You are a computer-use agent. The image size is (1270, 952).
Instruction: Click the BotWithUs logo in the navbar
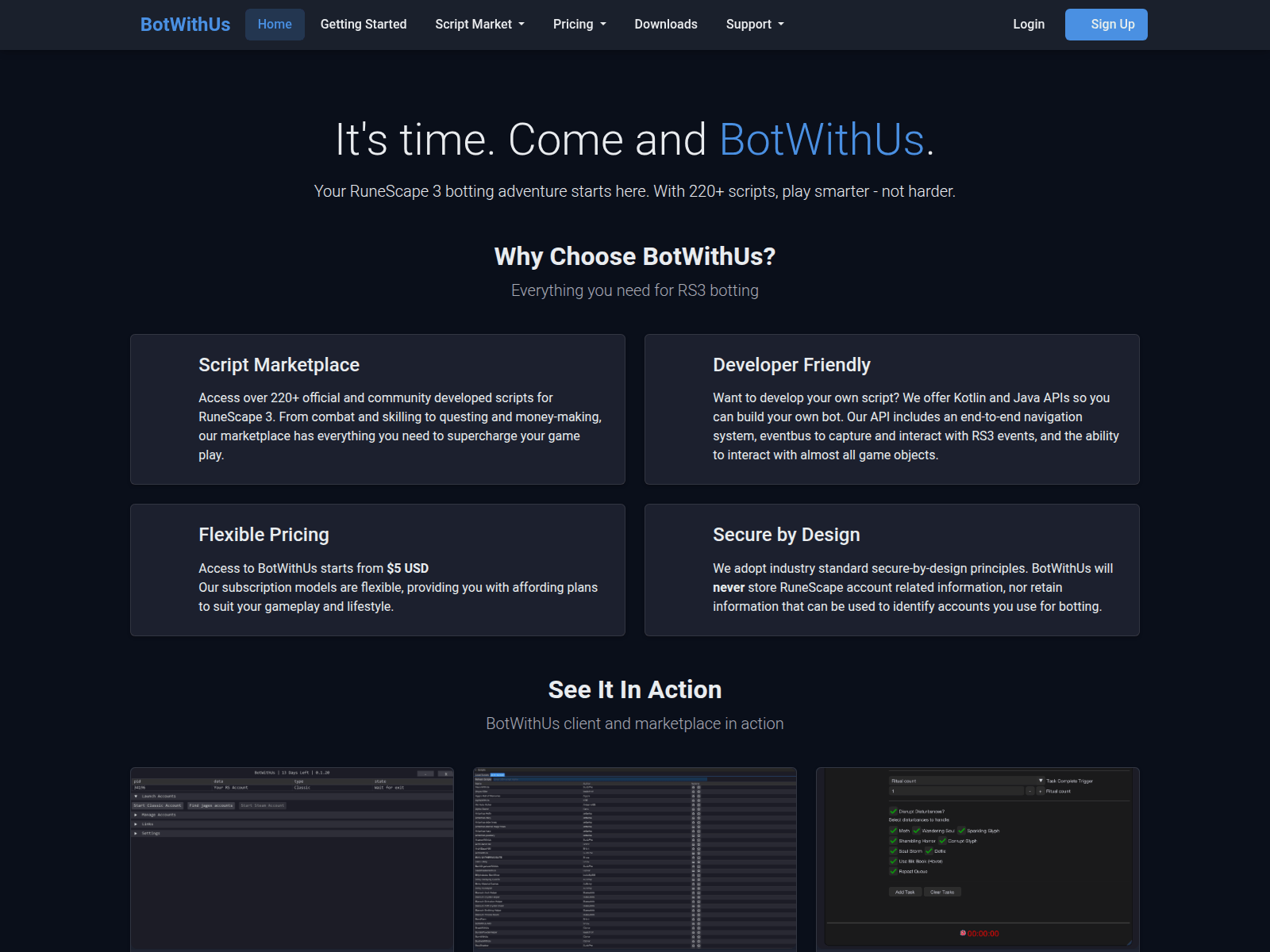[185, 25]
